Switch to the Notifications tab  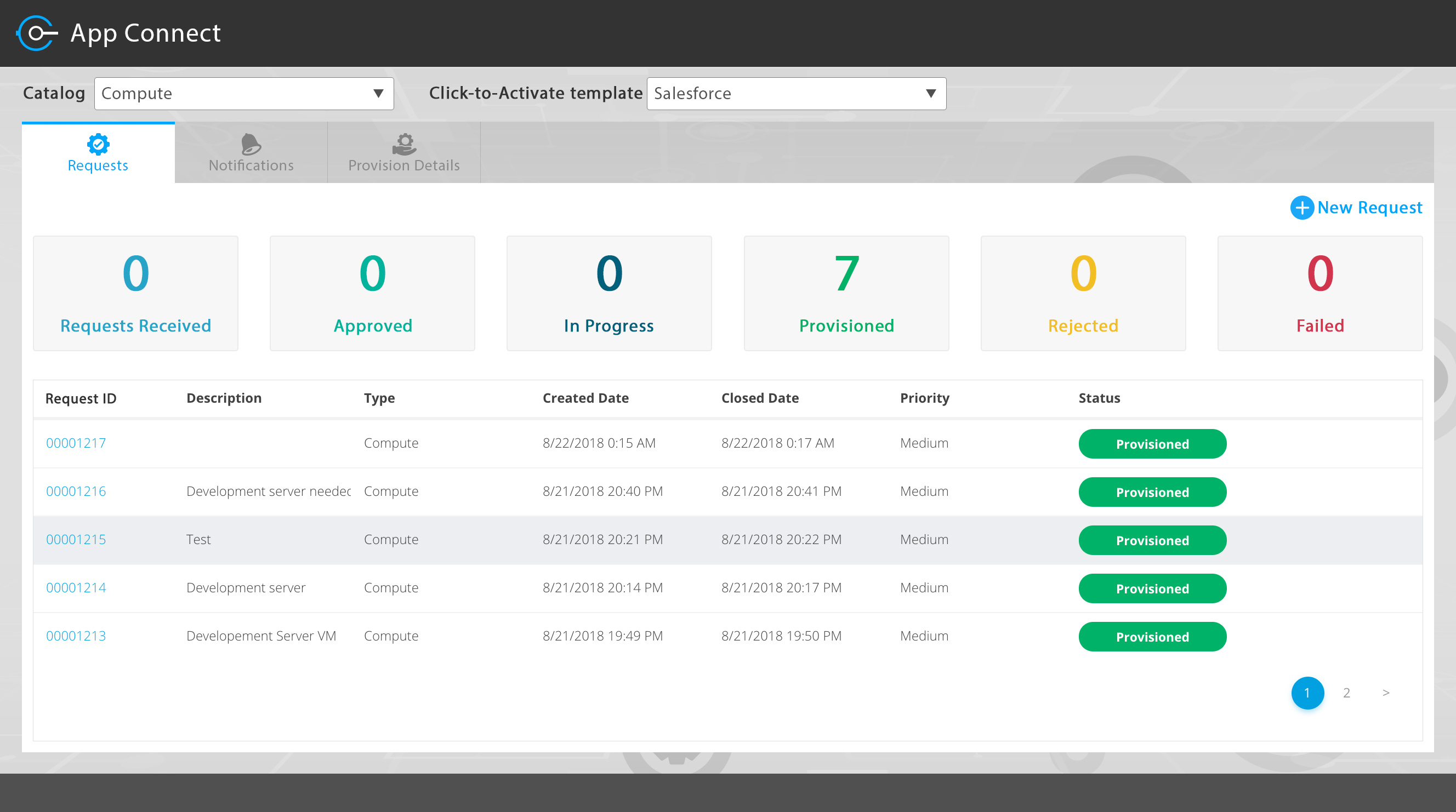pos(251,153)
